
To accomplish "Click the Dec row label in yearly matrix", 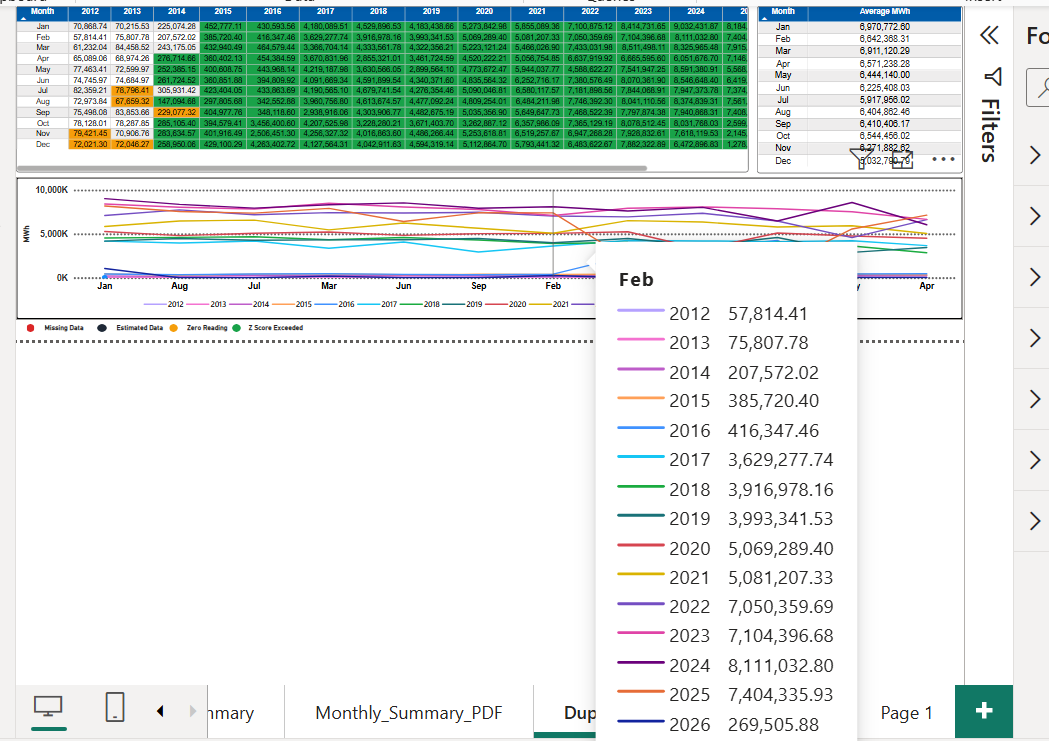I will pyautogui.click(x=43, y=144).
